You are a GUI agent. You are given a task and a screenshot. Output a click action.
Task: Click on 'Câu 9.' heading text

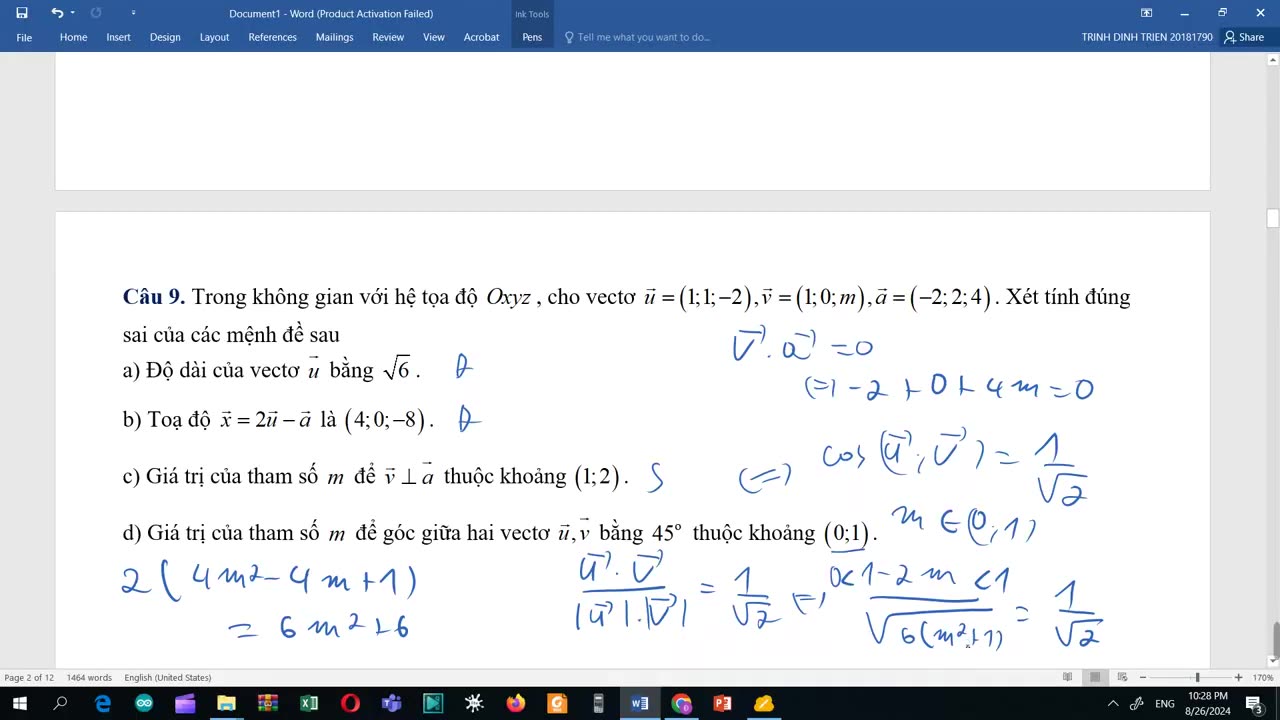pyautogui.click(x=154, y=297)
